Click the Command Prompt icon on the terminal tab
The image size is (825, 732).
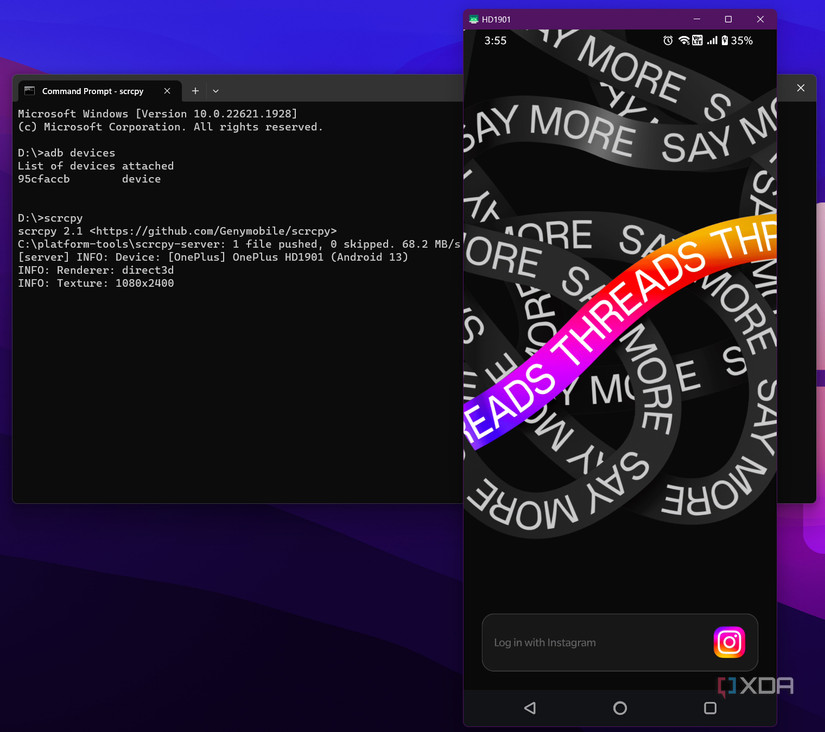tap(29, 90)
